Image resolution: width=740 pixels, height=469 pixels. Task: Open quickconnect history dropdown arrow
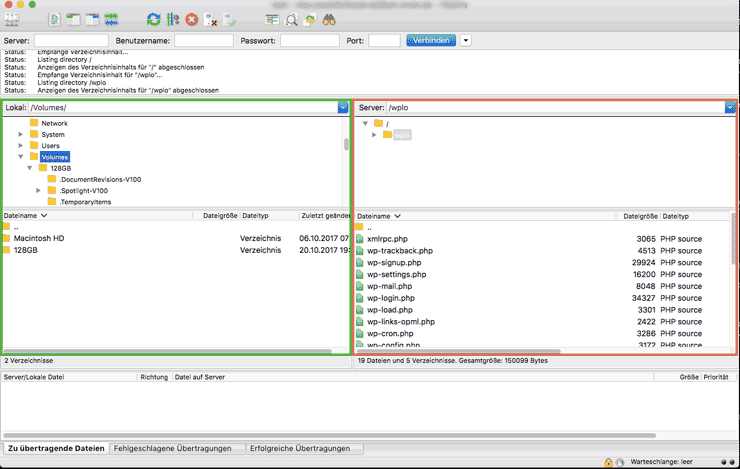(x=466, y=41)
